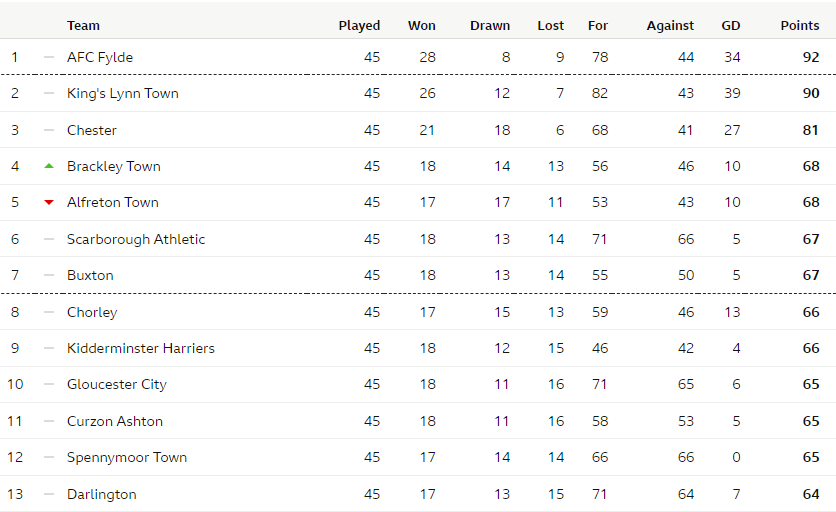The image size is (836, 512).
Task: Click the no-change dash icon next to AFC Fylde
Action: click(x=49, y=57)
